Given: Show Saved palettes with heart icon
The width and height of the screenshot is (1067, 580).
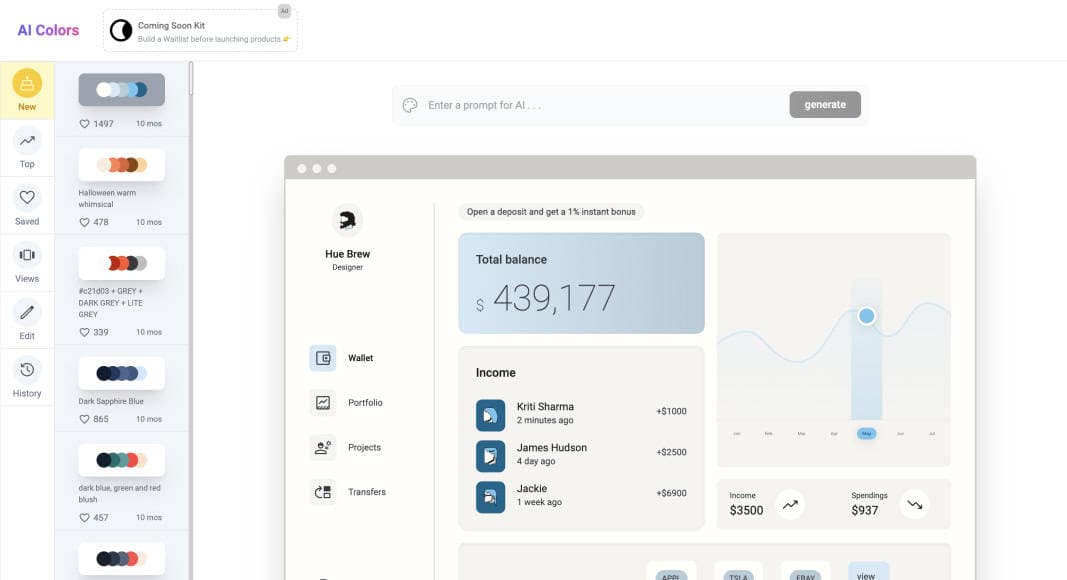Looking at the screenshot, I should pyautogui.click(x=27, y=205).
